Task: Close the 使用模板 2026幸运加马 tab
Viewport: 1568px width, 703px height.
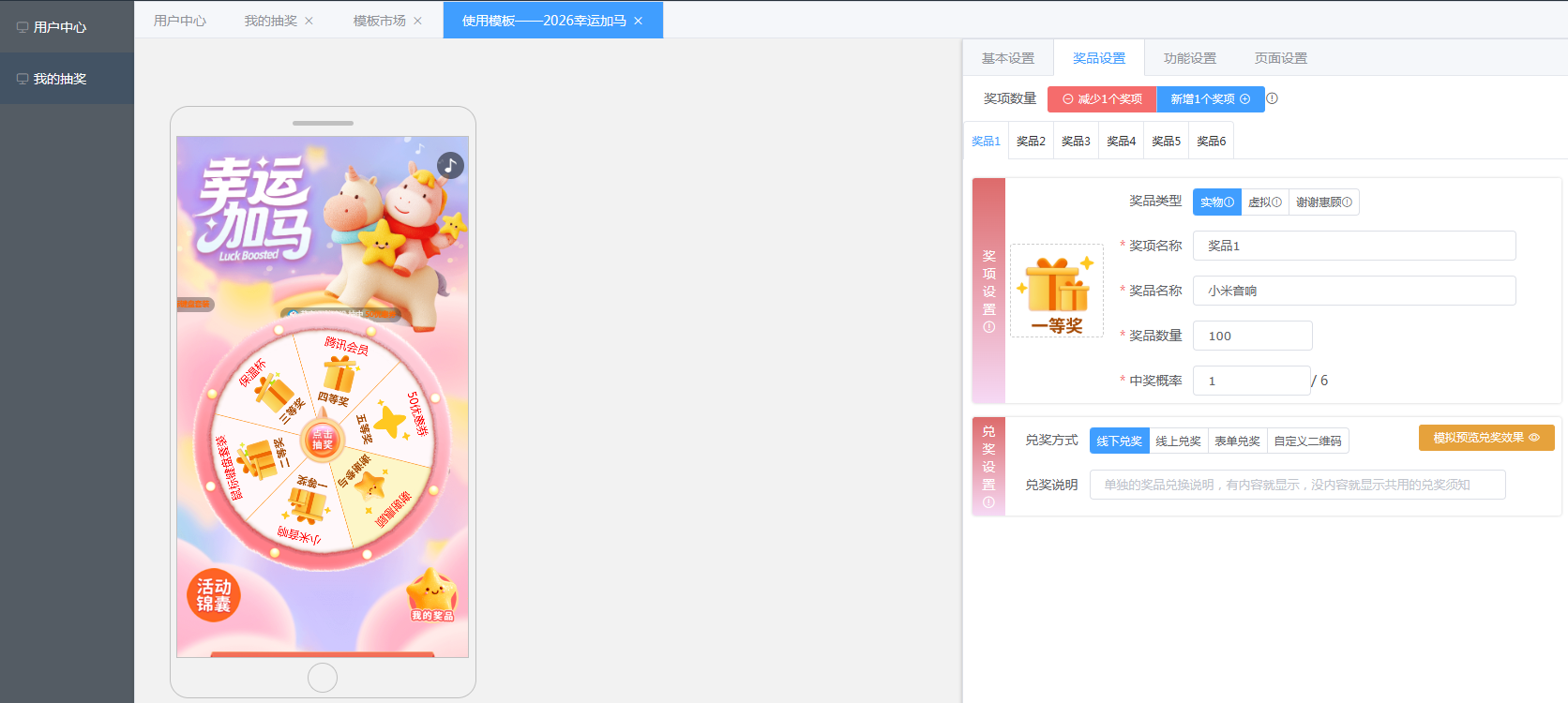Action: click(638, 21)
